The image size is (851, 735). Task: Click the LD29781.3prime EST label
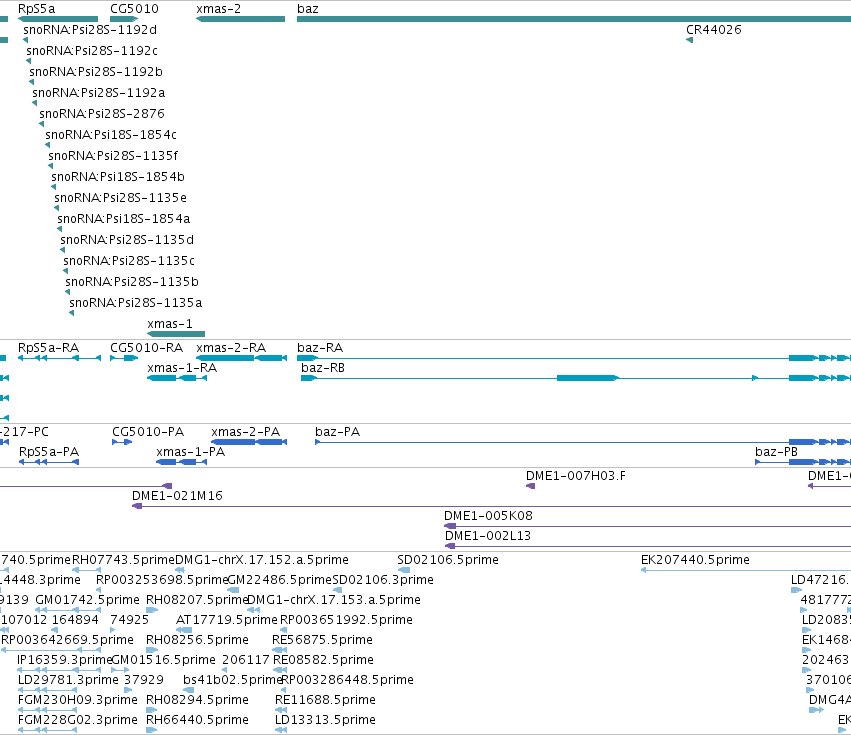tap(68, 681)
